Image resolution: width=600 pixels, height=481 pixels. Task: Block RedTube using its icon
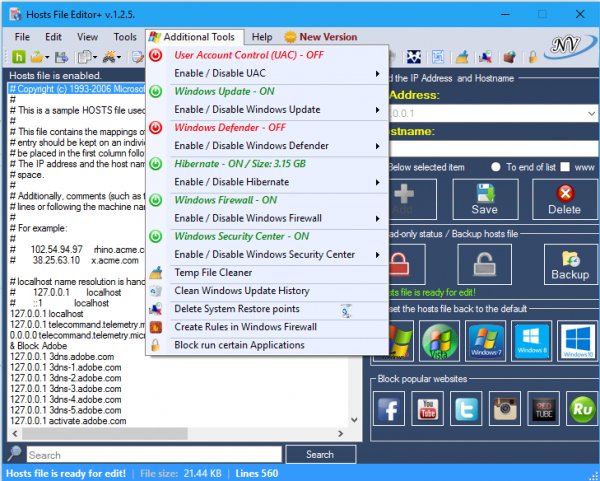pyautogui.click(x=543, y=409)
